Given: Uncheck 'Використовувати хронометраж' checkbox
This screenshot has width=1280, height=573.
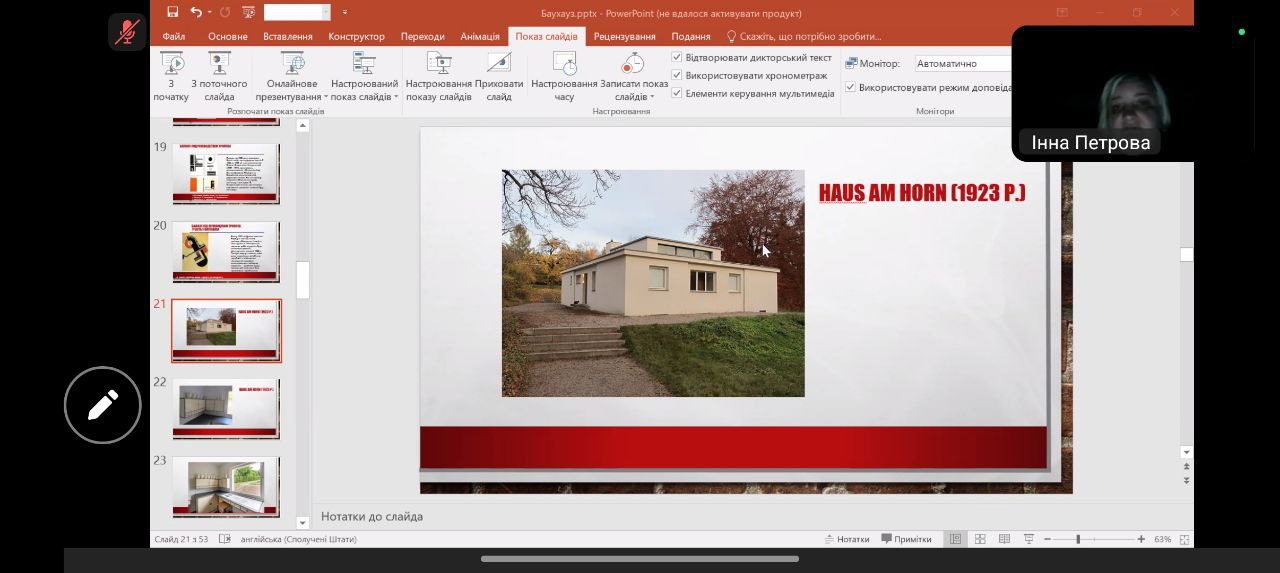Looking at the screenshot, I should coord(677,75).
